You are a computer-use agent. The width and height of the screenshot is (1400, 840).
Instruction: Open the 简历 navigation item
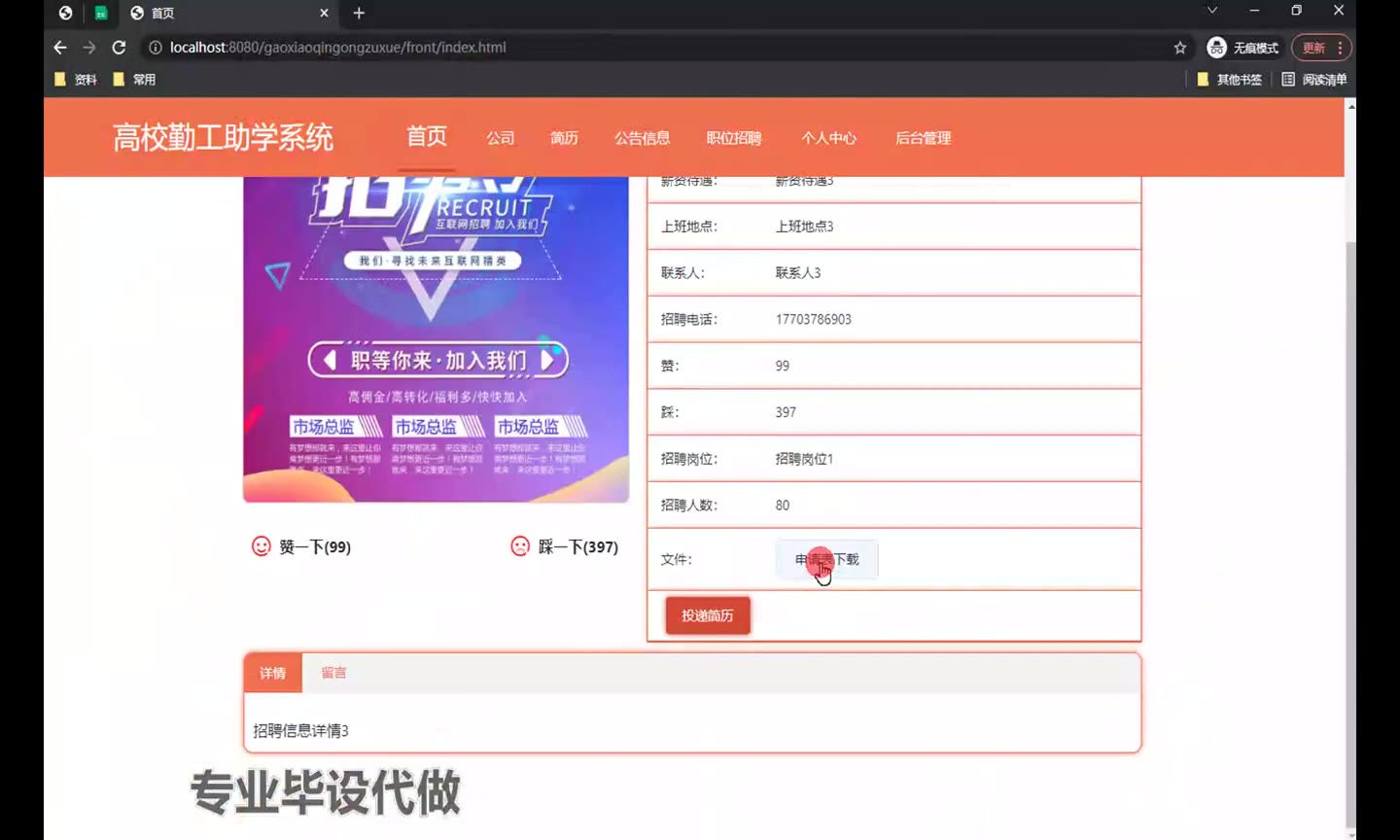pyautogui.click(x=564, y=138)
